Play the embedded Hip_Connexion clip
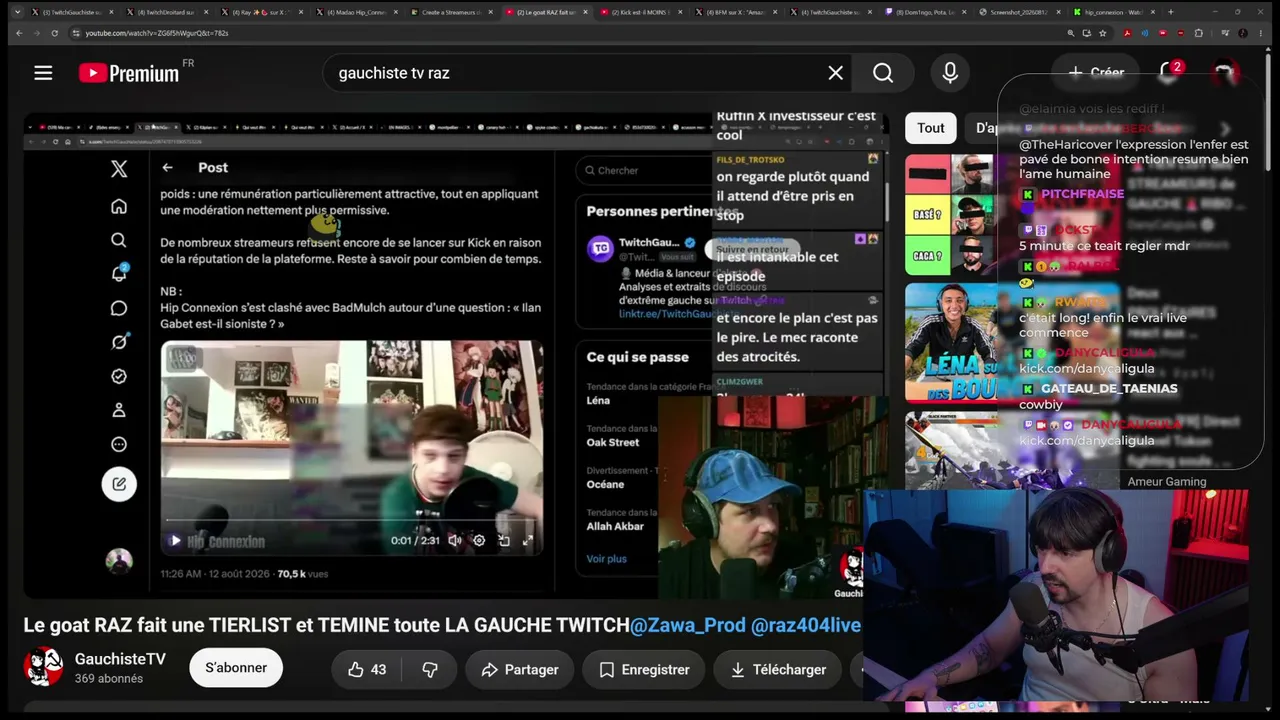 coord(175,541)
